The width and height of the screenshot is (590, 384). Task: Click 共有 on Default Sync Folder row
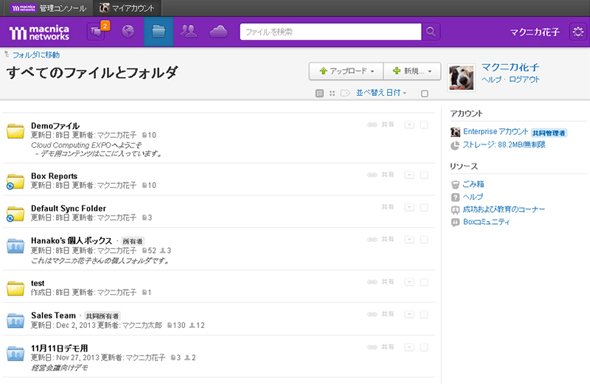388,207
